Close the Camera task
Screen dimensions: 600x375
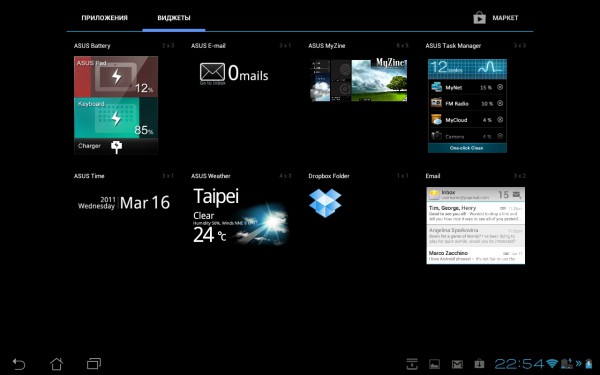(500, 136)
